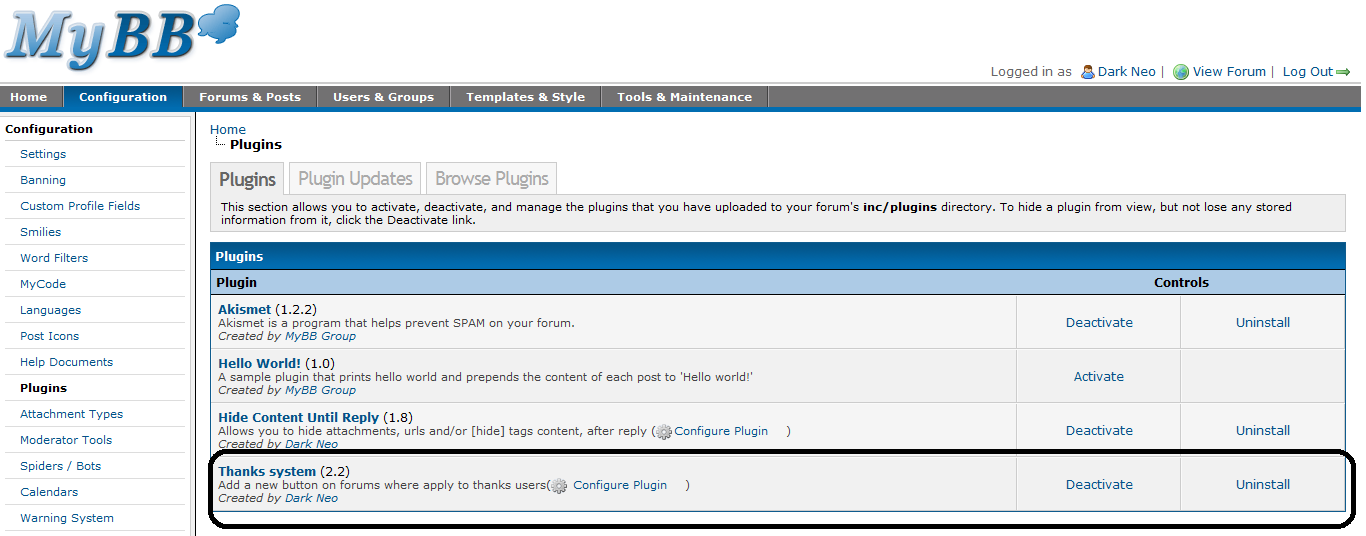Open Post Icons in the sidebar
1366x536 pixels.
[50, 336]
